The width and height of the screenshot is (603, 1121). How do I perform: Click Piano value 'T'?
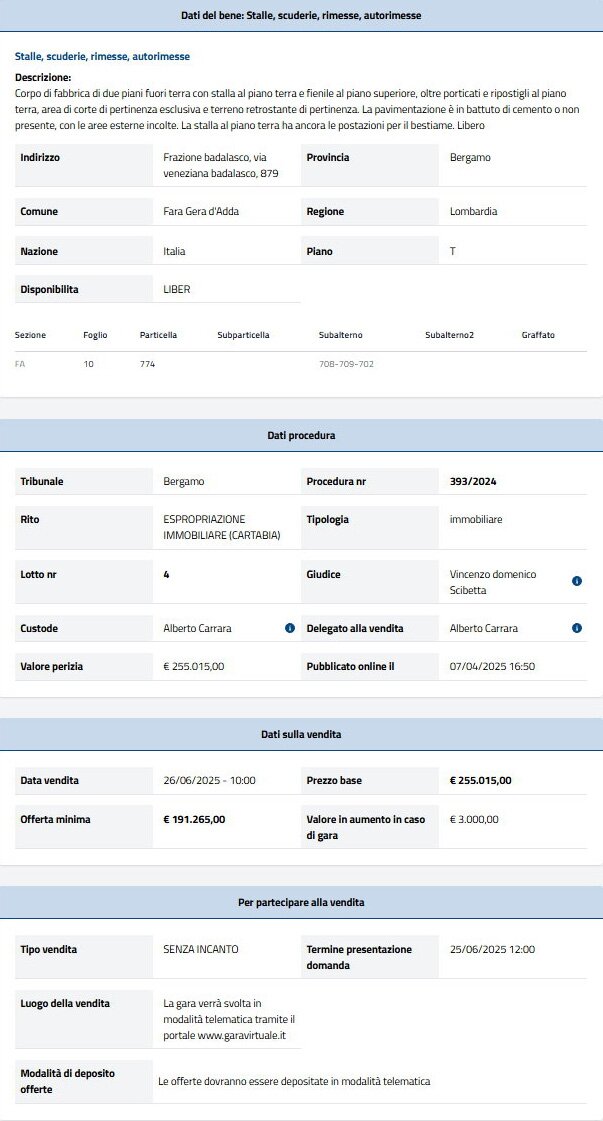click(452, 252)
